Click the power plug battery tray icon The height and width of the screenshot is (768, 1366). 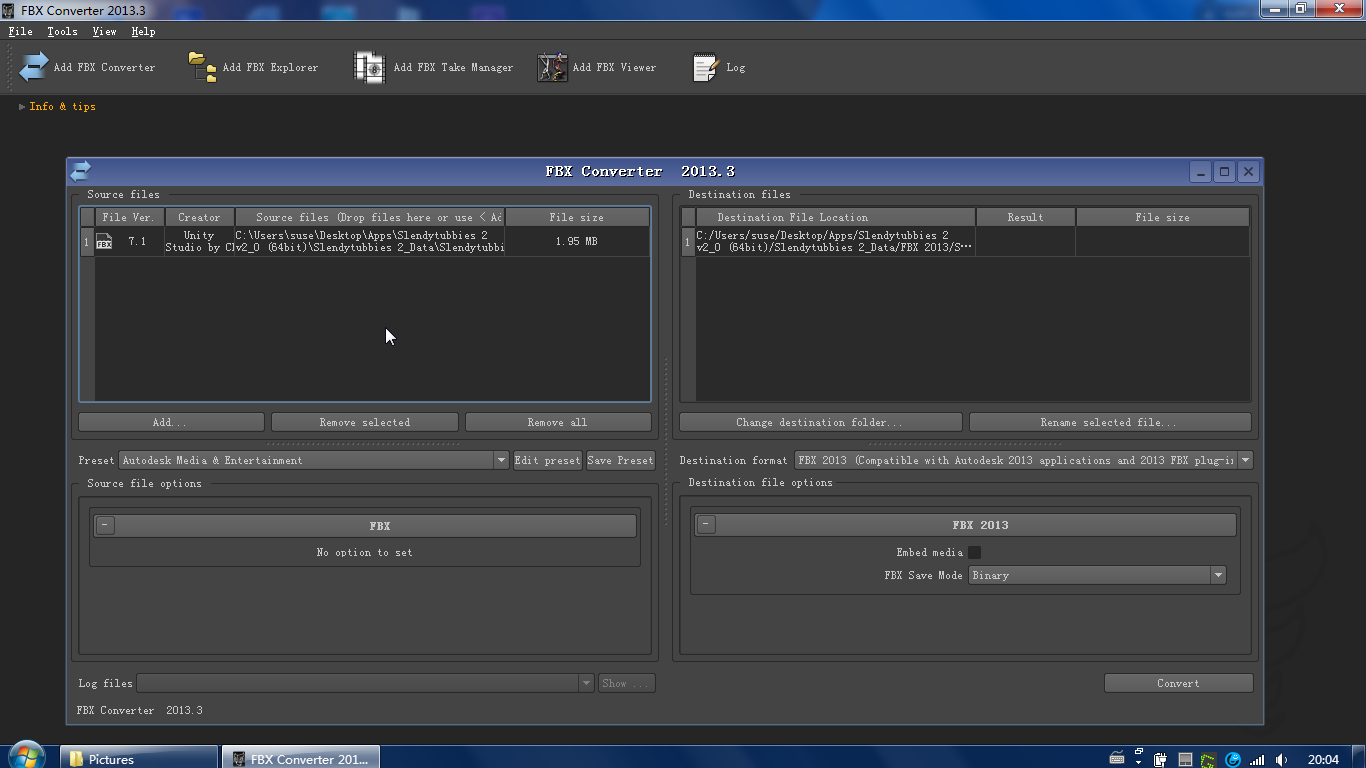1161,760
